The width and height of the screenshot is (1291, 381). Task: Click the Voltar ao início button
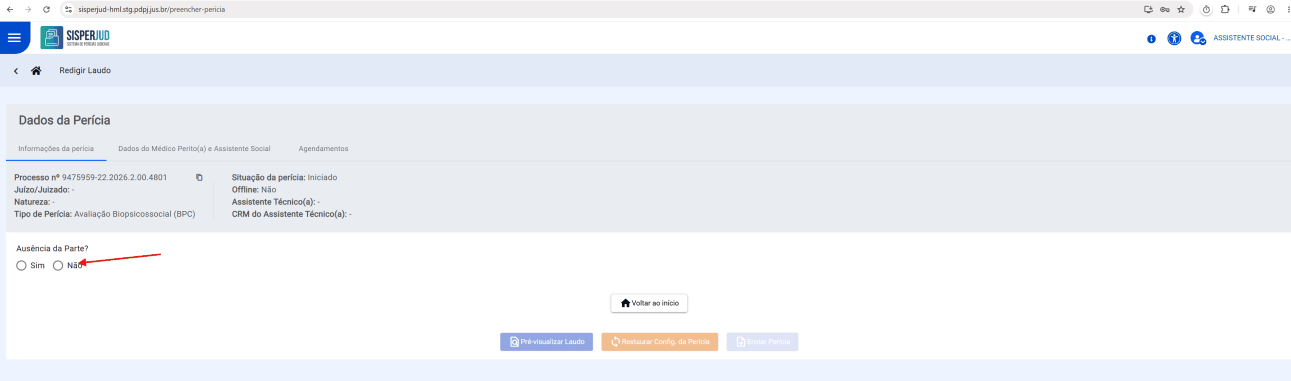tap(650, 302)
